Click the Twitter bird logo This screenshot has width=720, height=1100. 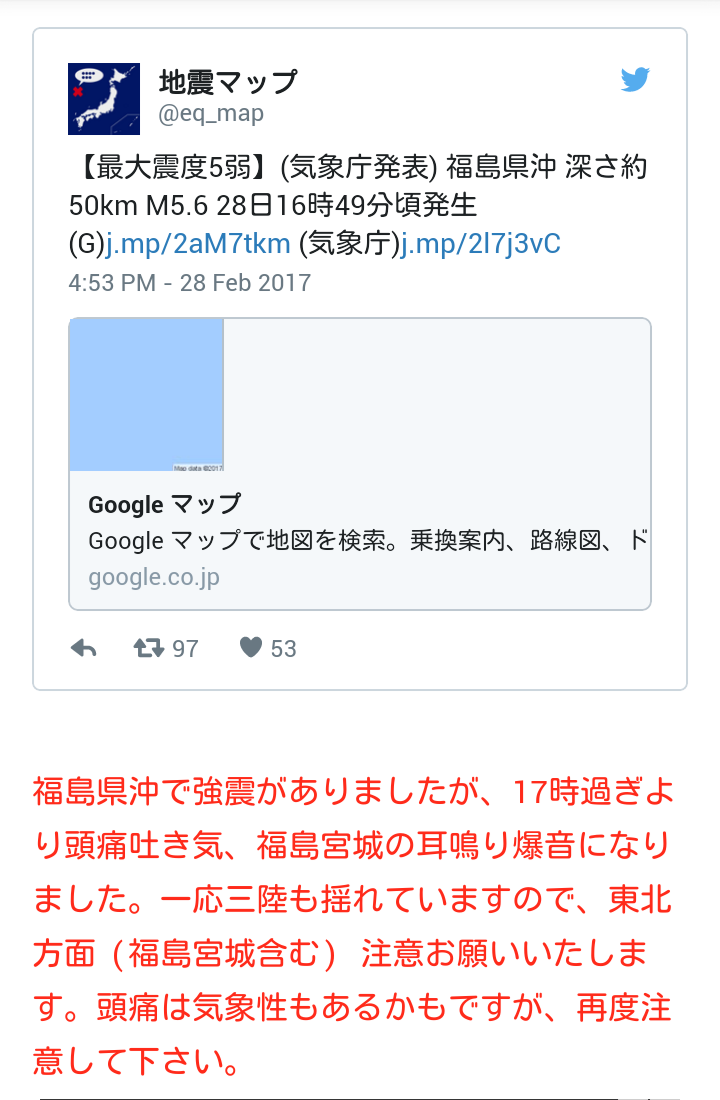635,79
